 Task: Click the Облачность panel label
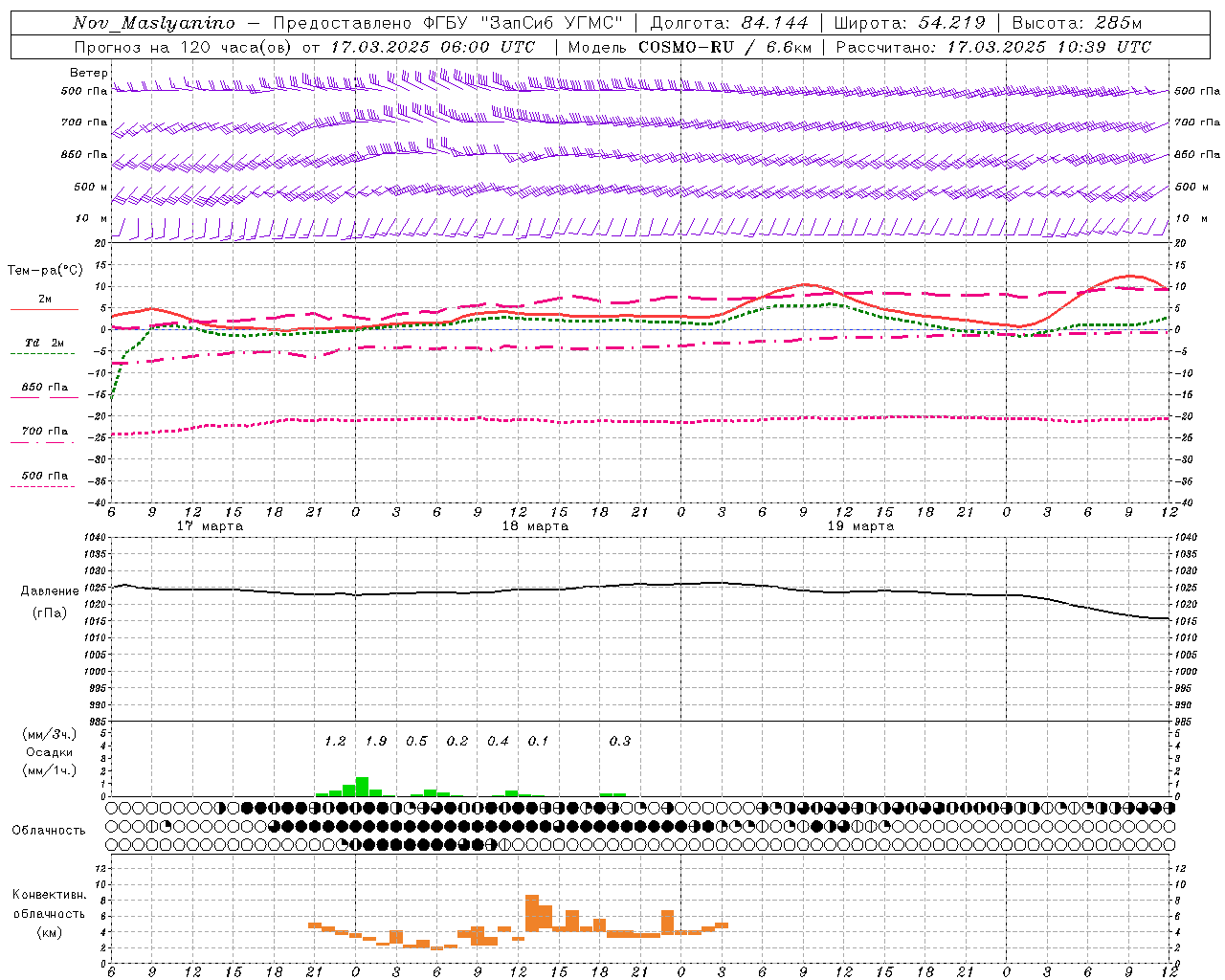coord(49,831)
